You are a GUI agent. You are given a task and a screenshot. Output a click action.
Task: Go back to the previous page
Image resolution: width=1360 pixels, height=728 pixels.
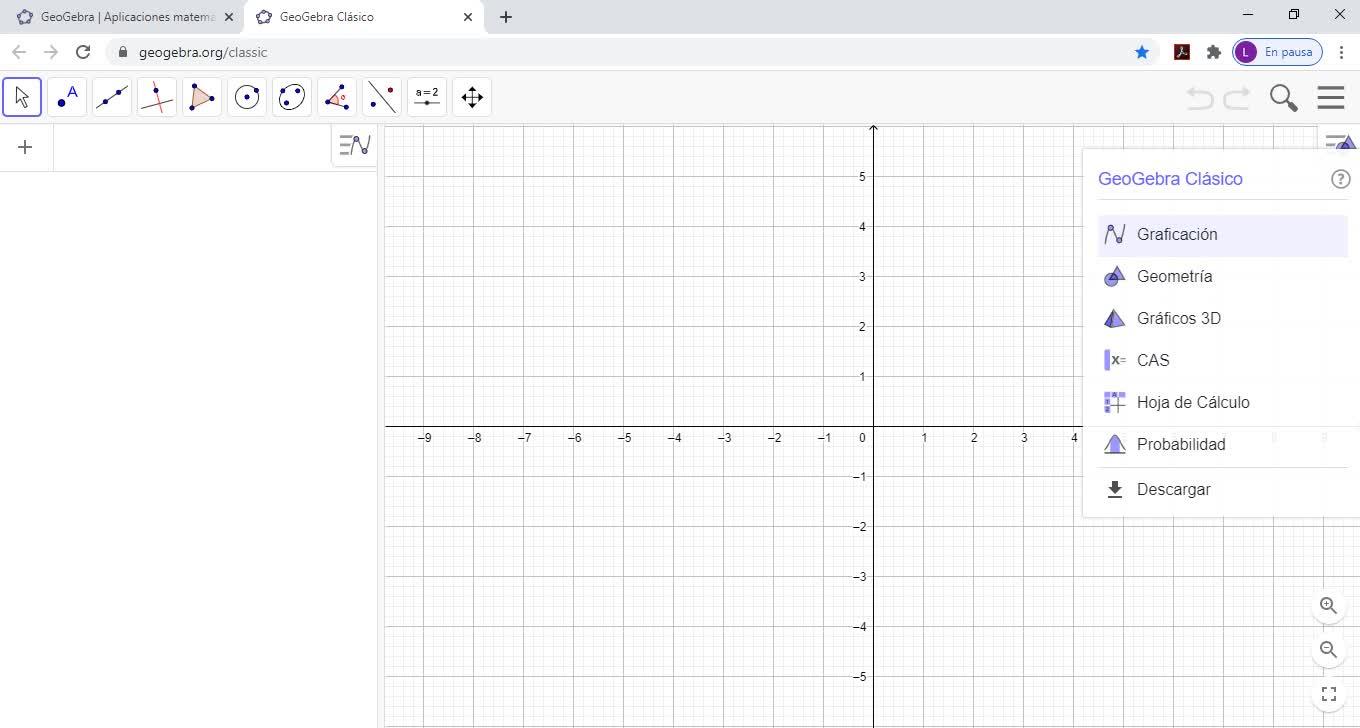tap(19, 52)
